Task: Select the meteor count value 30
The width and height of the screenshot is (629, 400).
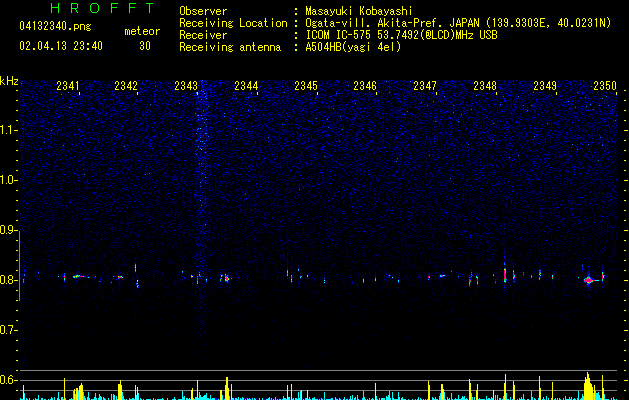Action: pyautogui.click(x=145, y=46)
